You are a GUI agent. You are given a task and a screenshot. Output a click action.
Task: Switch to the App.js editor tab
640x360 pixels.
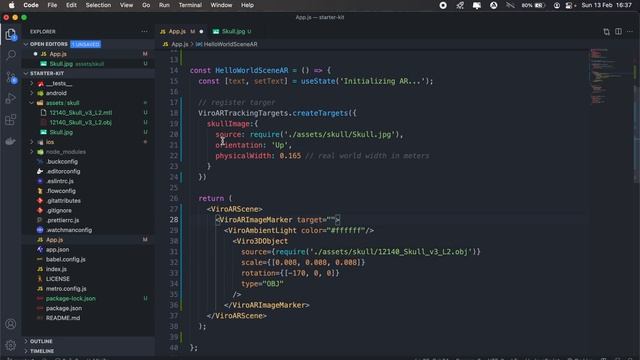[177, 31]
